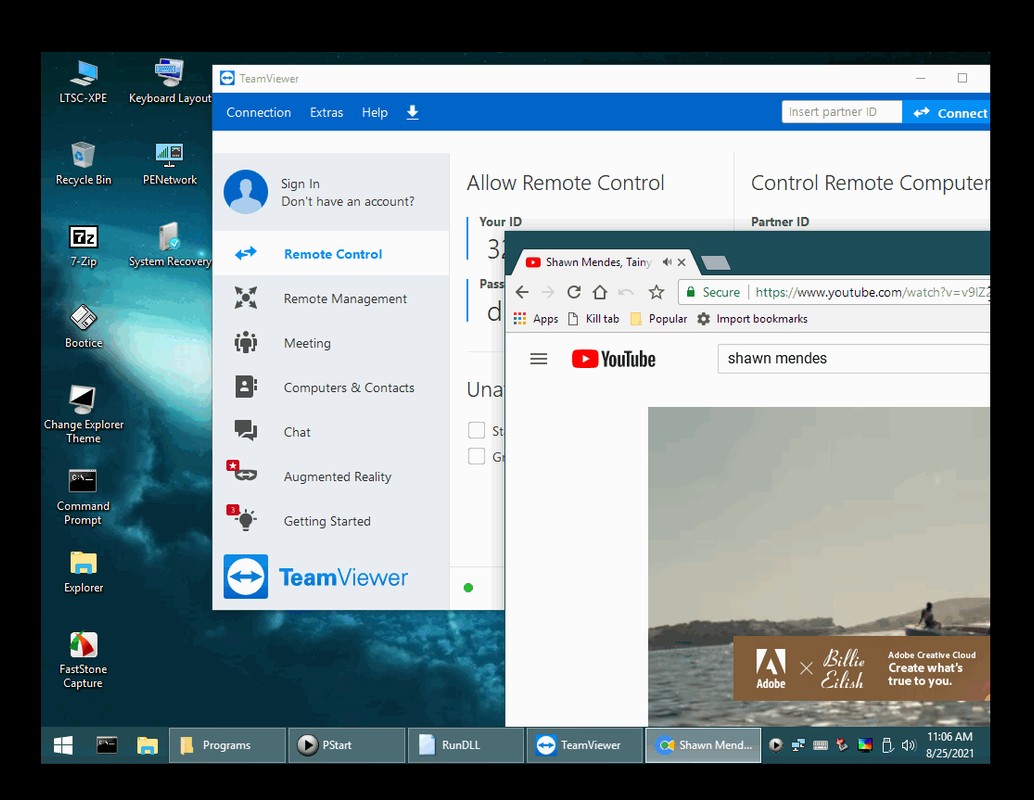The image size is (1034, 800).
Task: Switch to the Programs taskbar window
Action: (x=228, y=745)
